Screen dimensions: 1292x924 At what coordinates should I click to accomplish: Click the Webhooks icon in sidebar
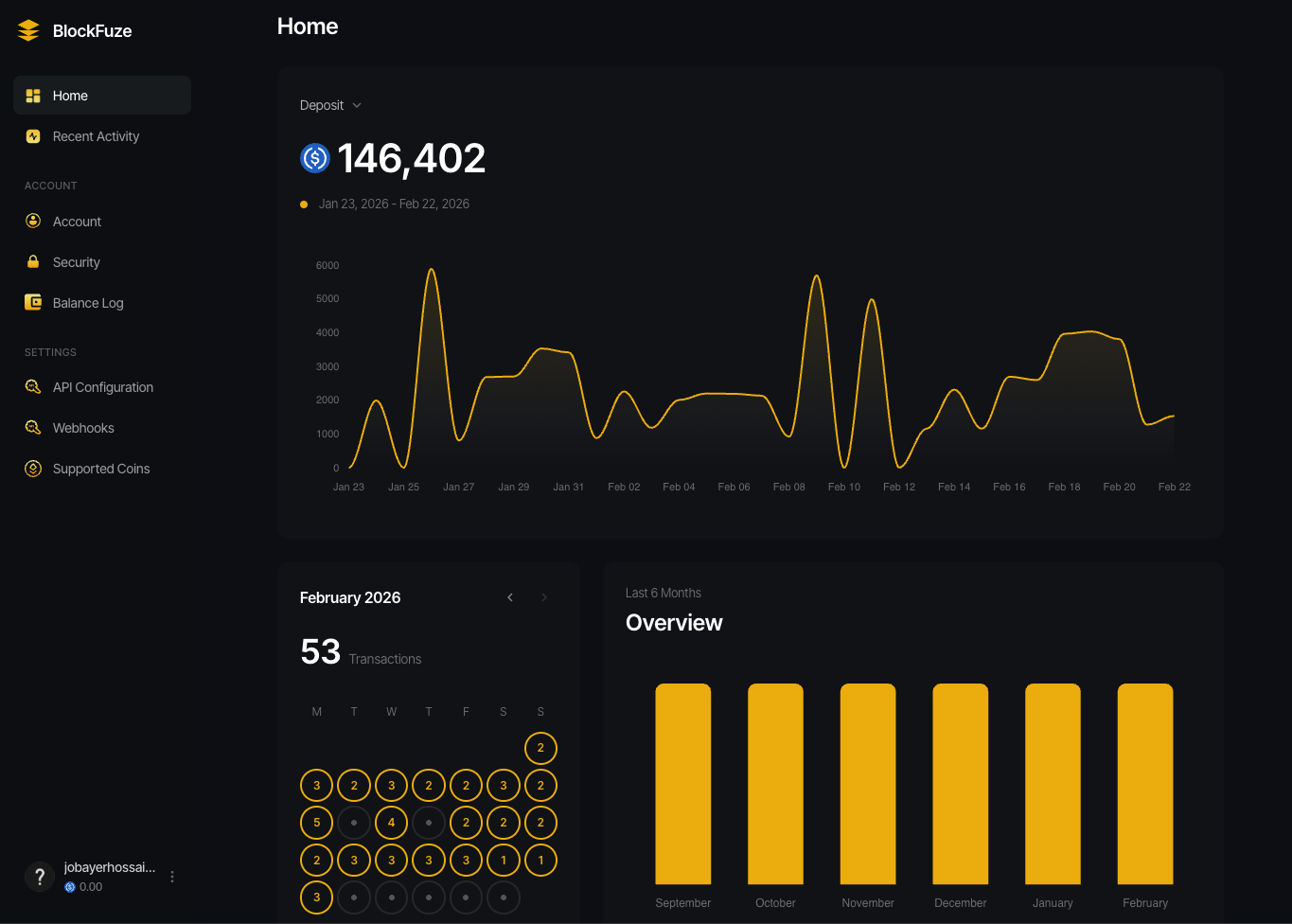[33, 428]
